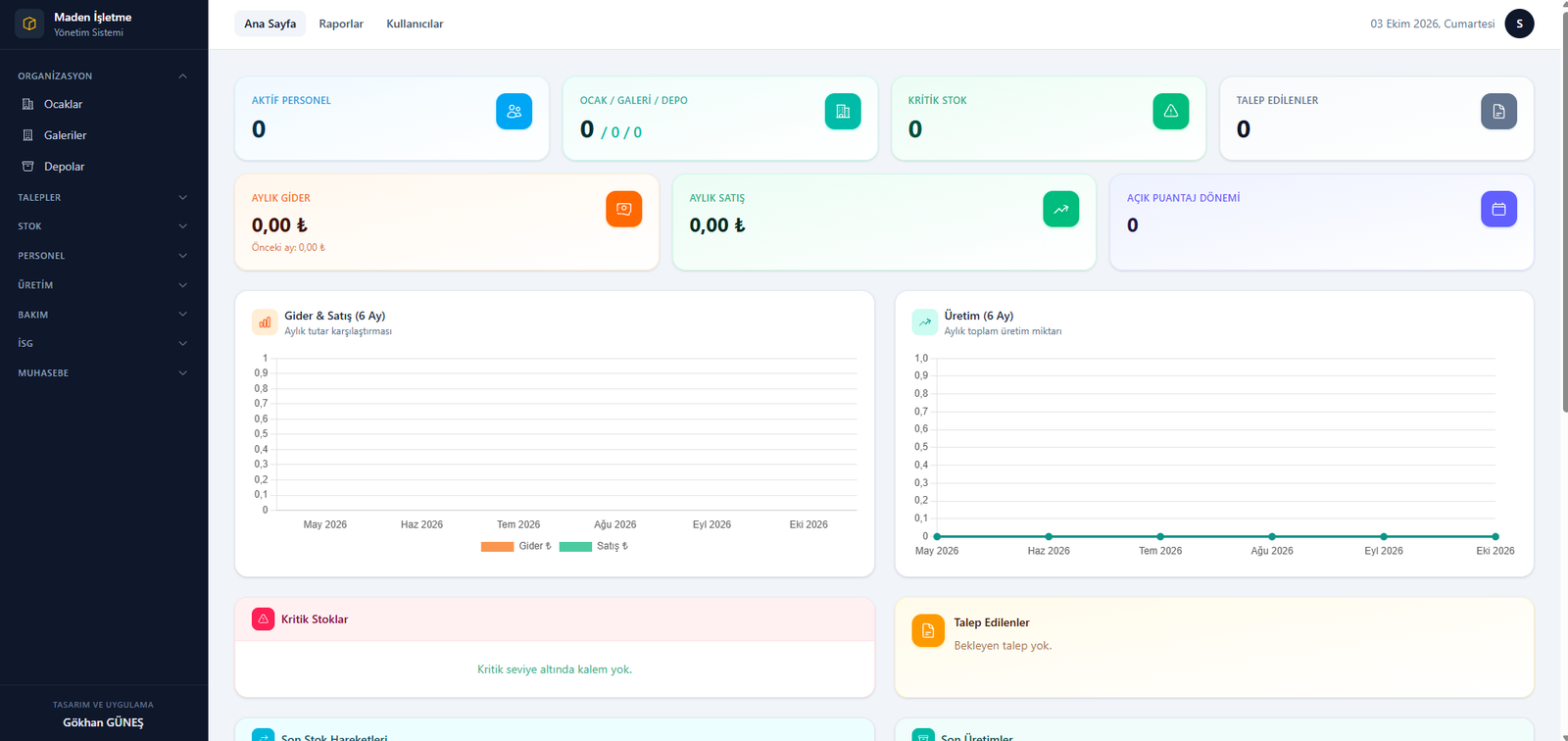Click the 'Önceki ay: 0,00 ₺' text
Viewport: 1568px width, 741px height.
[x=288, y=248]
